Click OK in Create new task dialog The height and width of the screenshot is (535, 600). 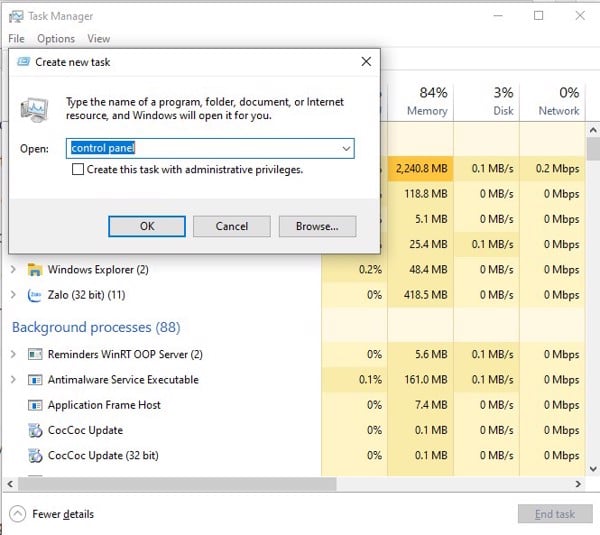point(147,226)
